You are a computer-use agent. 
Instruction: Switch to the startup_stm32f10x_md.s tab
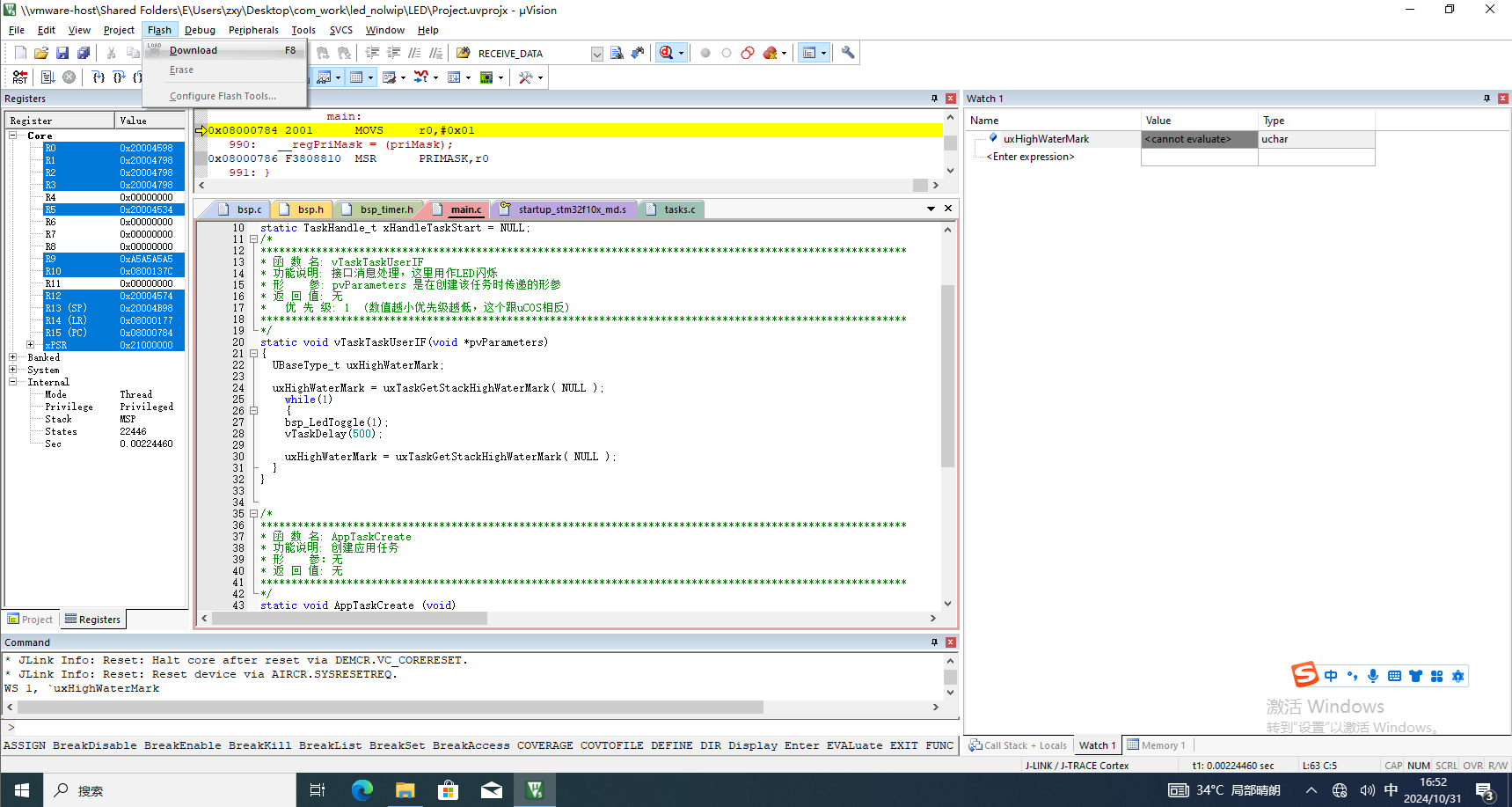[565, 209]
